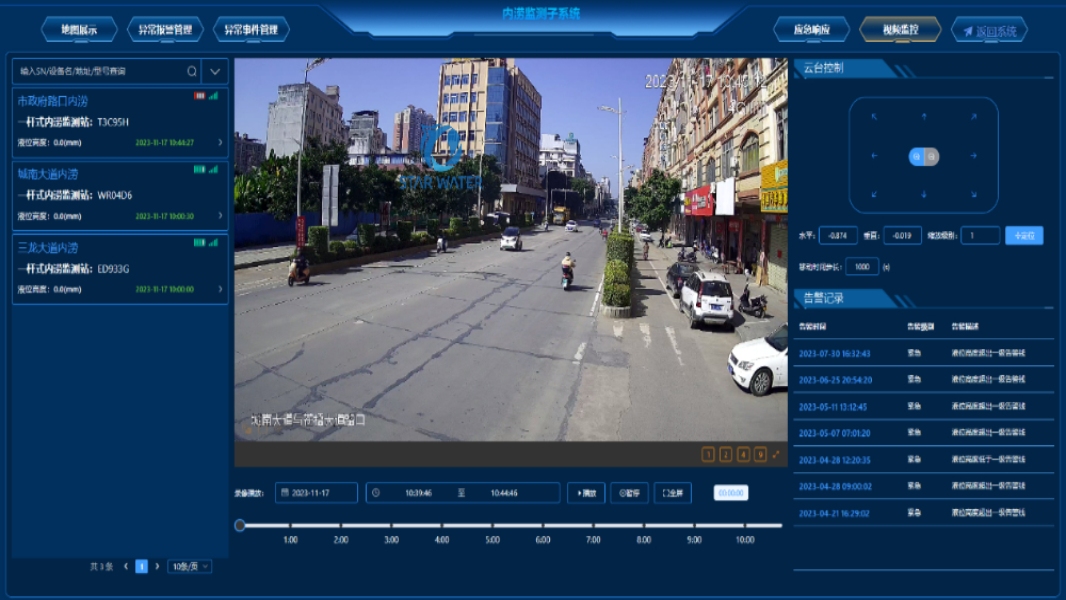Pan camera down with PTZ arrow
Screen dimensions: 1066x600
pos(923,194)
